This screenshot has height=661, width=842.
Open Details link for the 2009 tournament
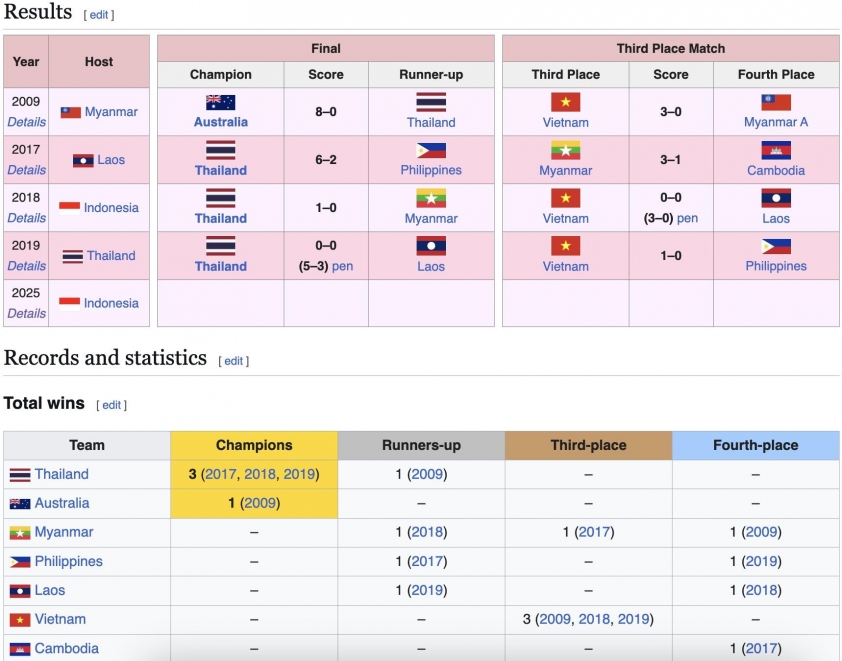(x=26, y=122)
